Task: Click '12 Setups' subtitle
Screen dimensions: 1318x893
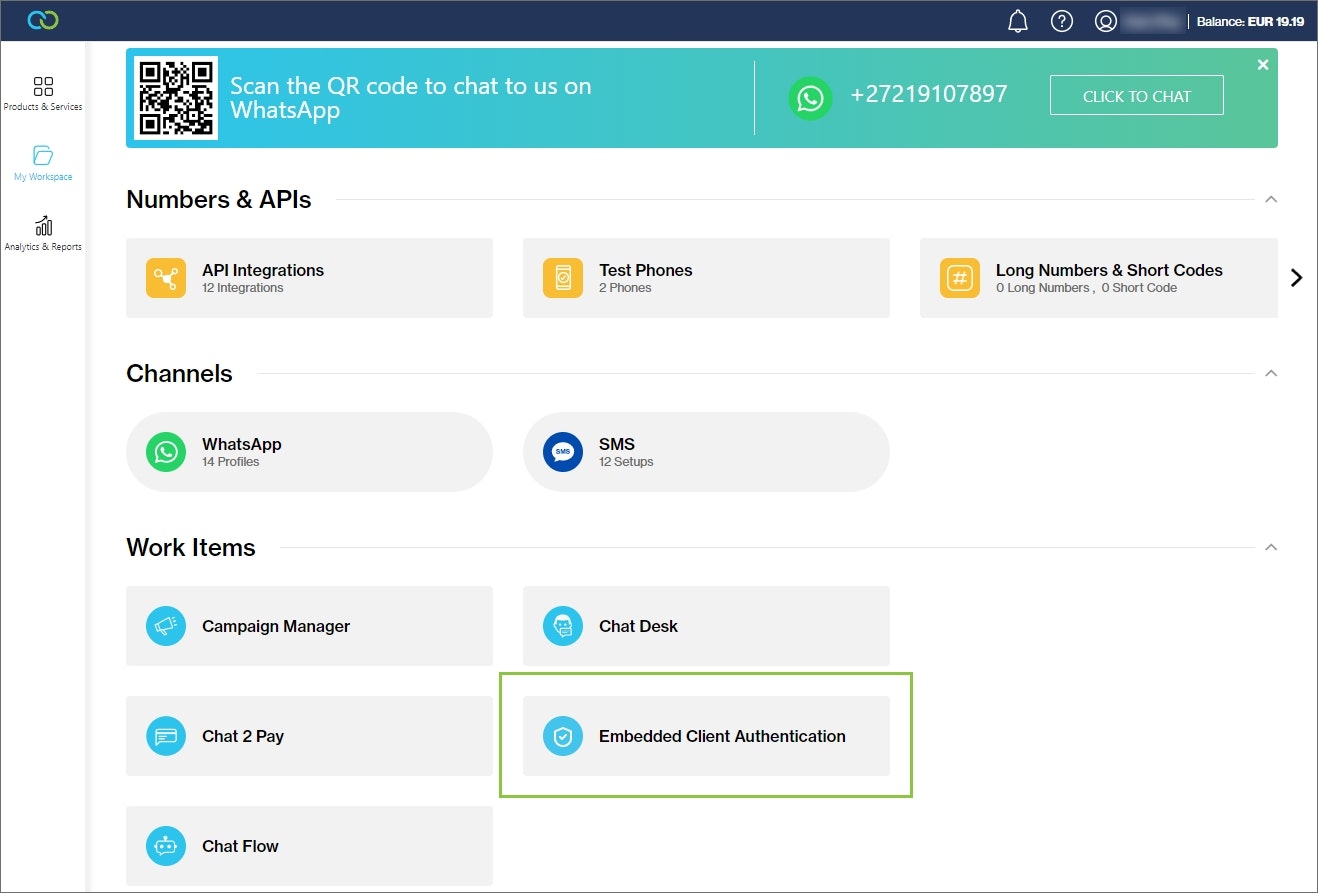Action: (626, 462)
